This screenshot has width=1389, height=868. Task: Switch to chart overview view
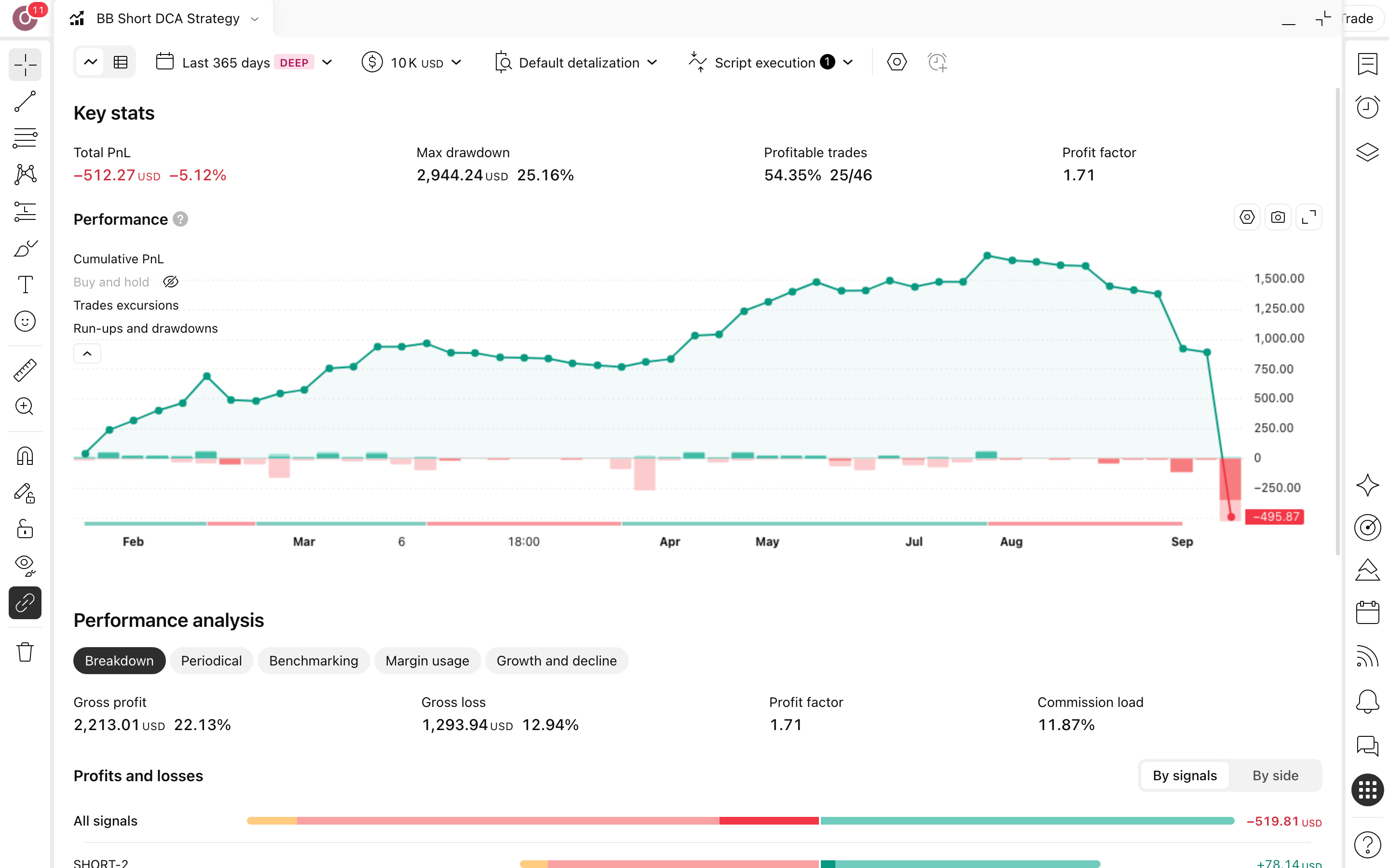90,62
